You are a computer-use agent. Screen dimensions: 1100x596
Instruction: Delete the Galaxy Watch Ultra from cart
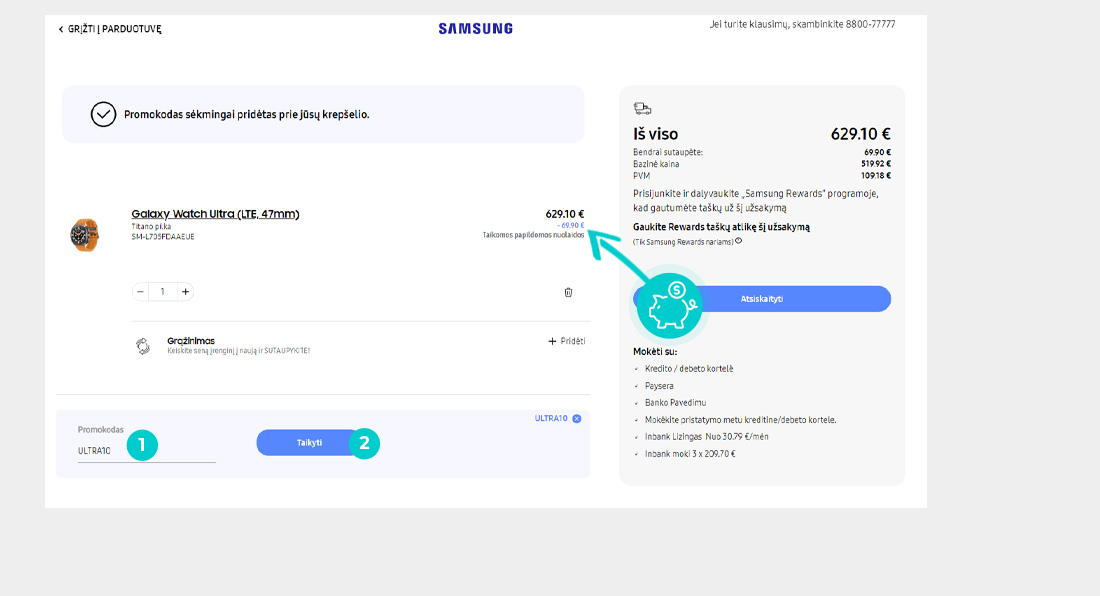point(568,292)
